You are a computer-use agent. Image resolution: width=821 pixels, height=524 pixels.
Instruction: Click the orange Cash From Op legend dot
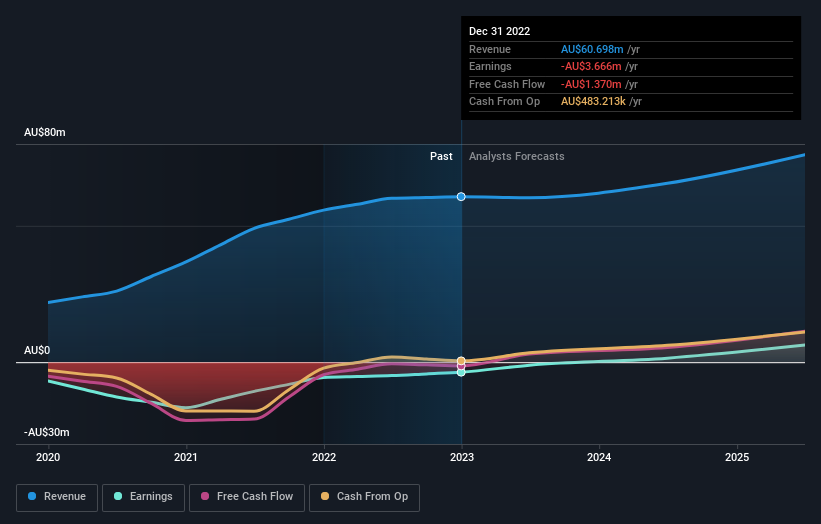pyautogui.click(x=325, y=496)
